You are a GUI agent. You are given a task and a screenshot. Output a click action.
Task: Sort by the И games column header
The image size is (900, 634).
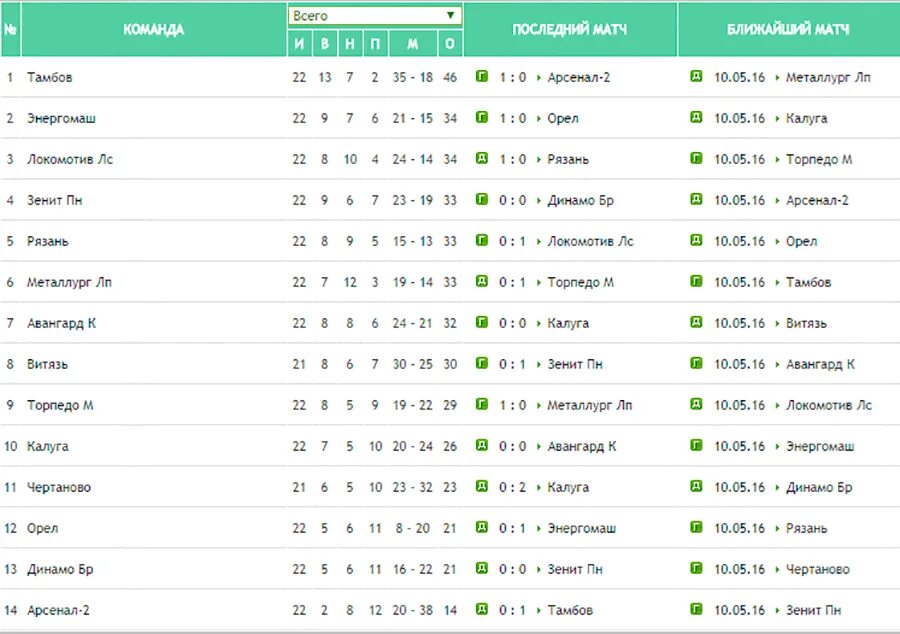click(x=299, y=43)
